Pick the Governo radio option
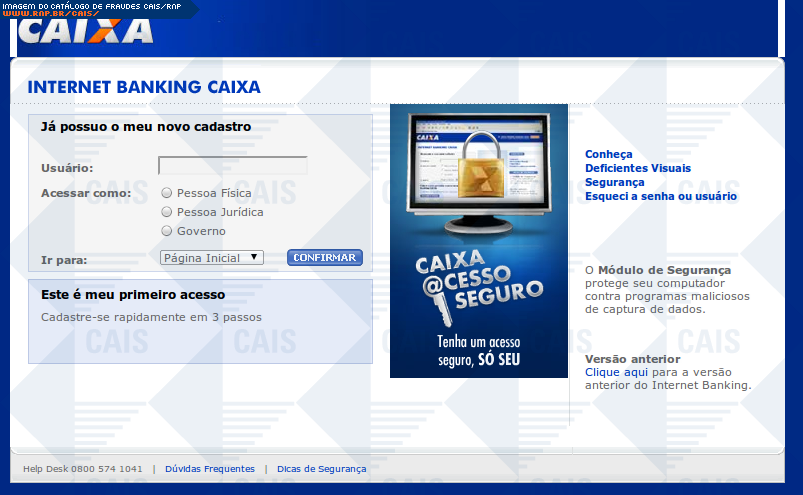This screenshot has width=803, height=495. [167, 231]
